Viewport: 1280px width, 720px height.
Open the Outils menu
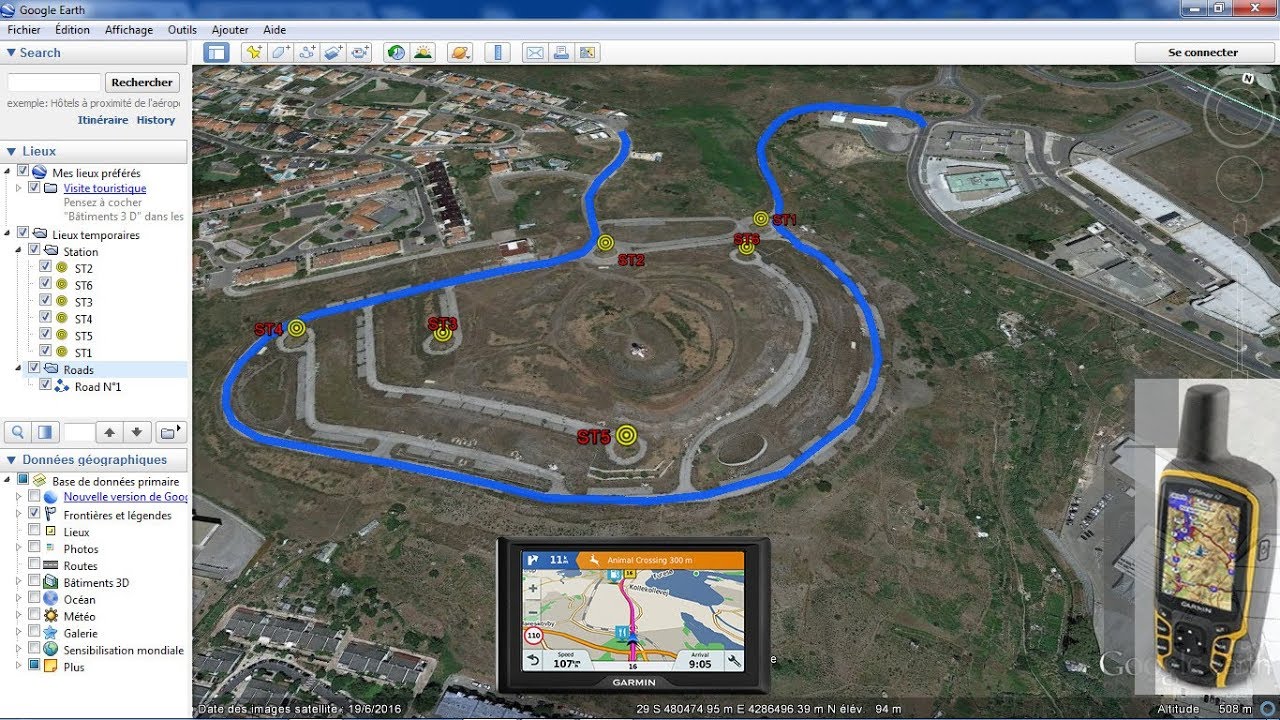point(182,30)
